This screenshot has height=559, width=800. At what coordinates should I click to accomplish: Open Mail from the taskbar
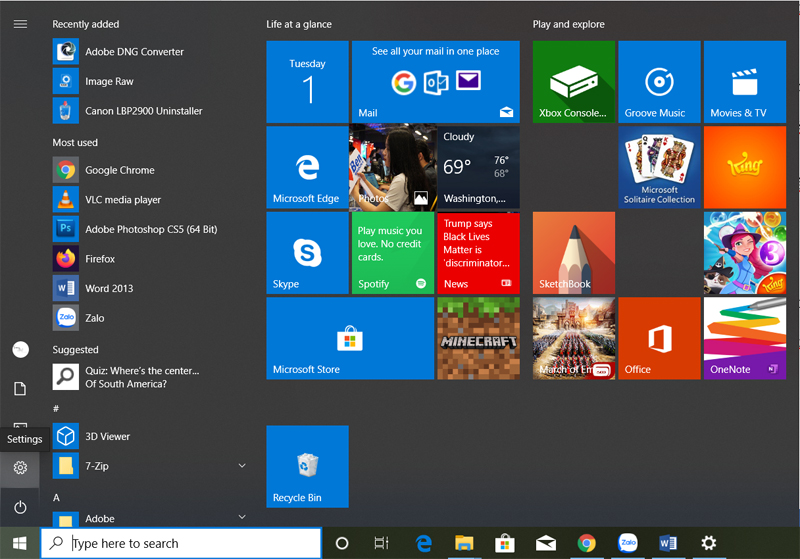[545, 543]
